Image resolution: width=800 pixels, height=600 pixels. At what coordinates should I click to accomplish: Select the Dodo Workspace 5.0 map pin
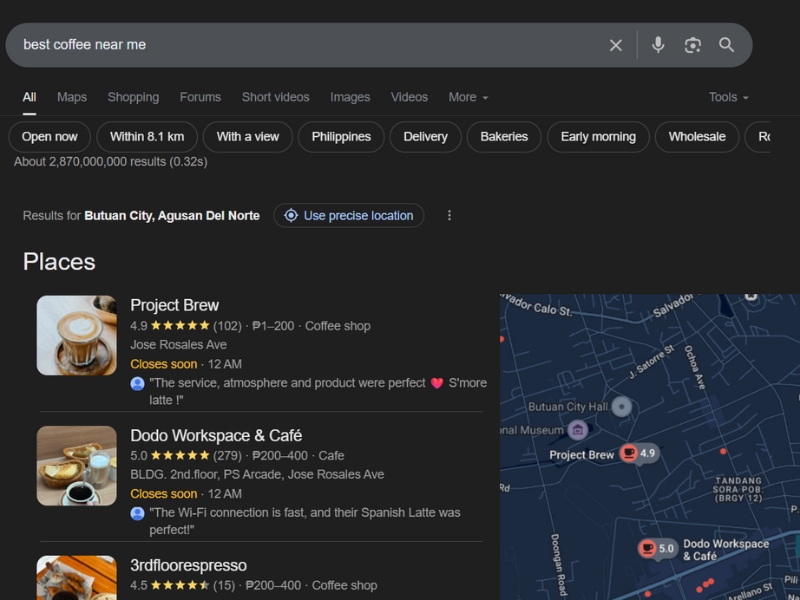(x=657, y=548)
